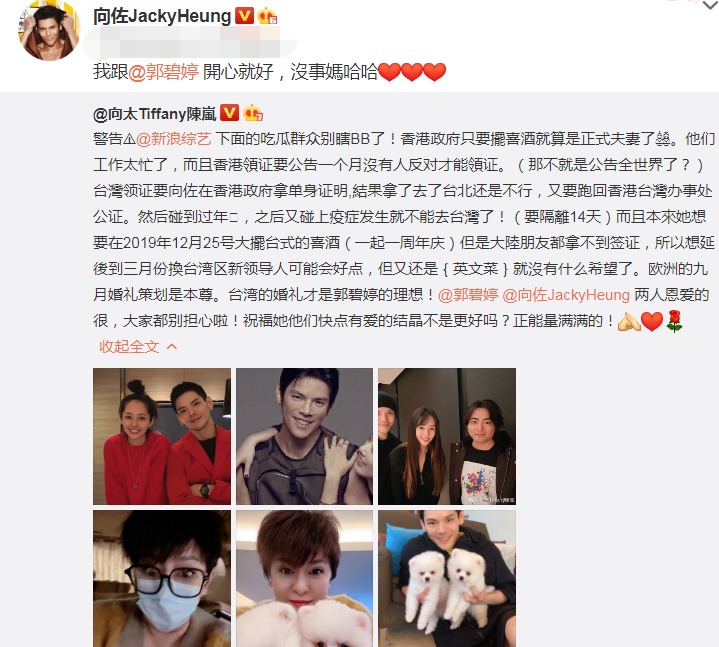Open 向佐JackyHeung username link in the header

(x=162, y=16)
